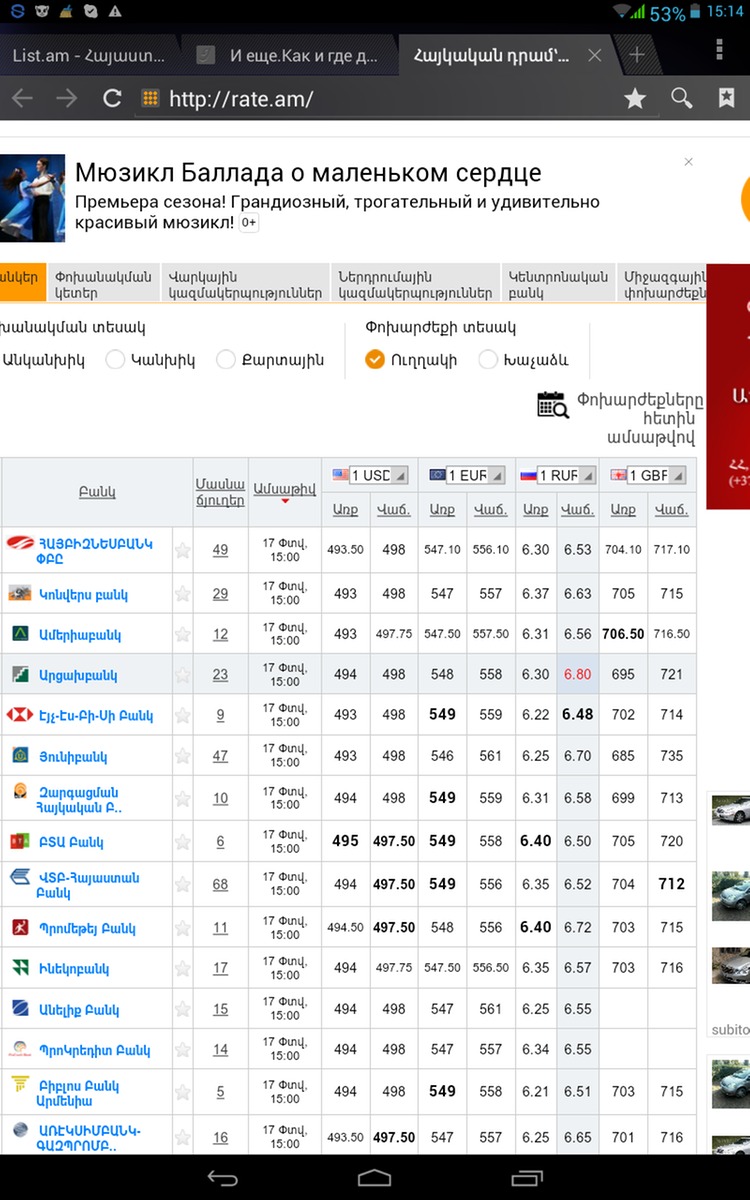Select the Անկանխիկ radio option
Viewport: 750px width, 1200px height.
[42, 360]
